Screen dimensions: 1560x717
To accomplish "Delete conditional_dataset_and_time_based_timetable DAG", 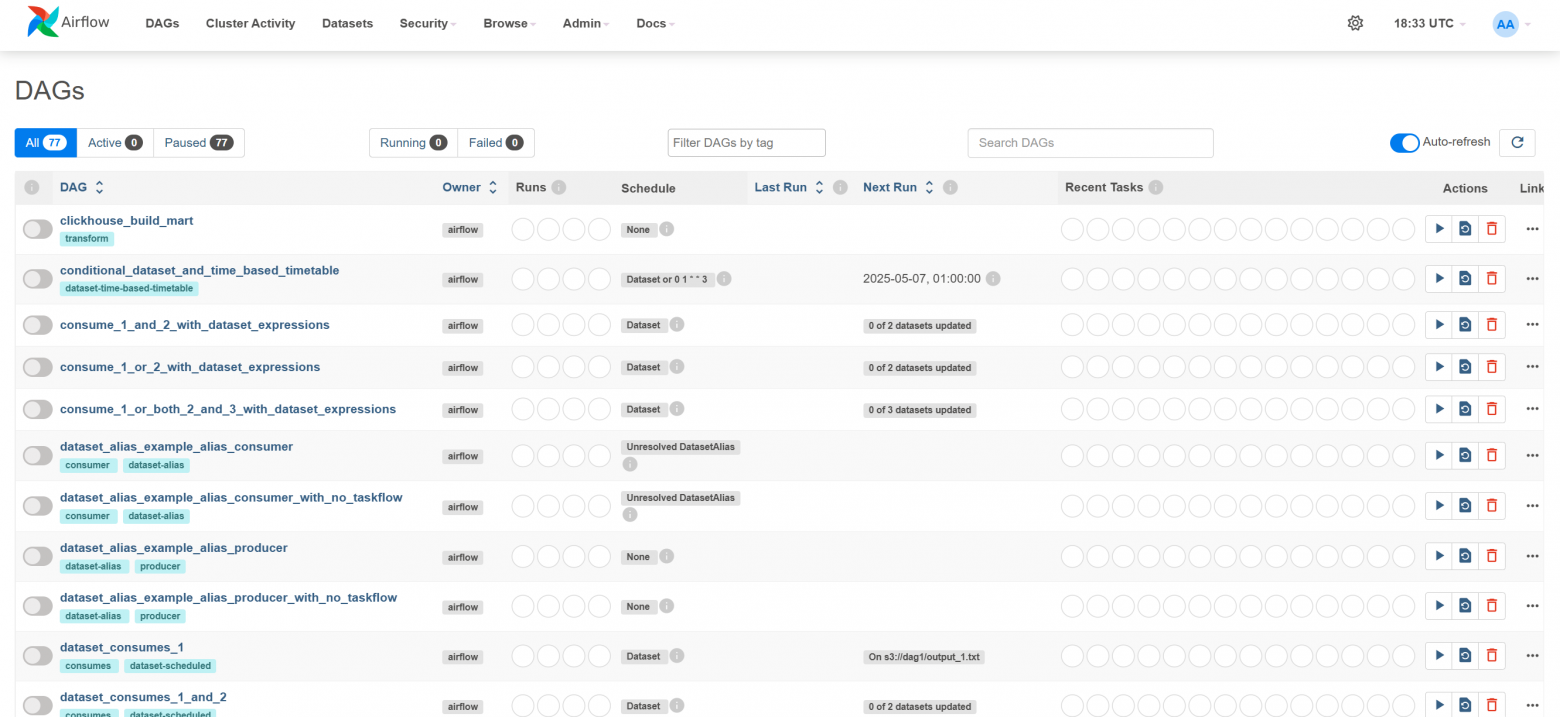I will (1491, 278).
